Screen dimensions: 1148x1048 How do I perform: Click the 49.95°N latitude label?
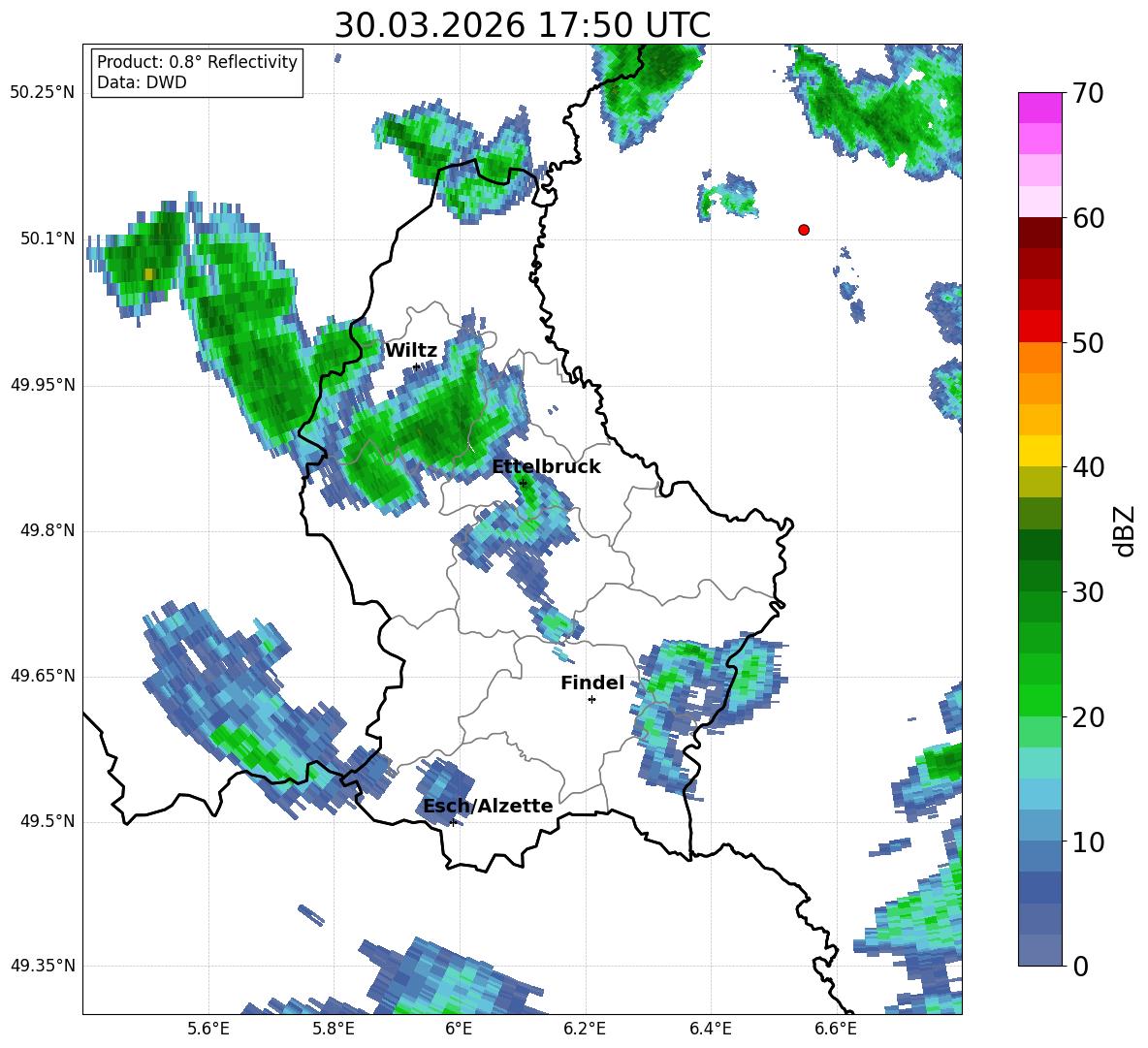[x=43, y=384]
